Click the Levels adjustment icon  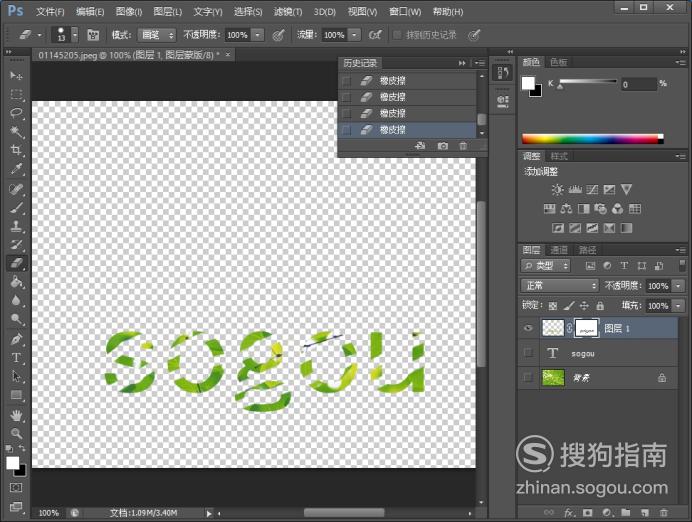point(575,190)
